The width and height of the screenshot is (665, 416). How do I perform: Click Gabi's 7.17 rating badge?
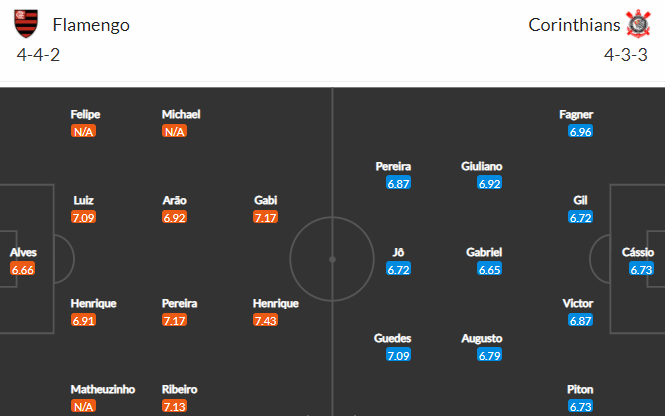[x=265, y=218]
